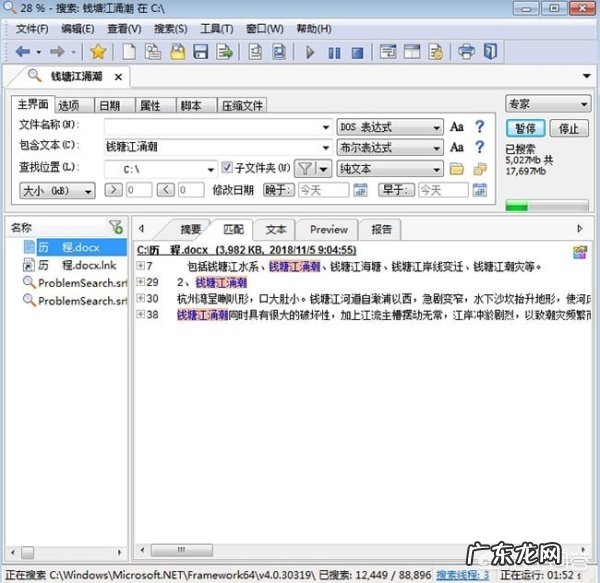Click the copy documents toolbar icon

pos(153,52)
